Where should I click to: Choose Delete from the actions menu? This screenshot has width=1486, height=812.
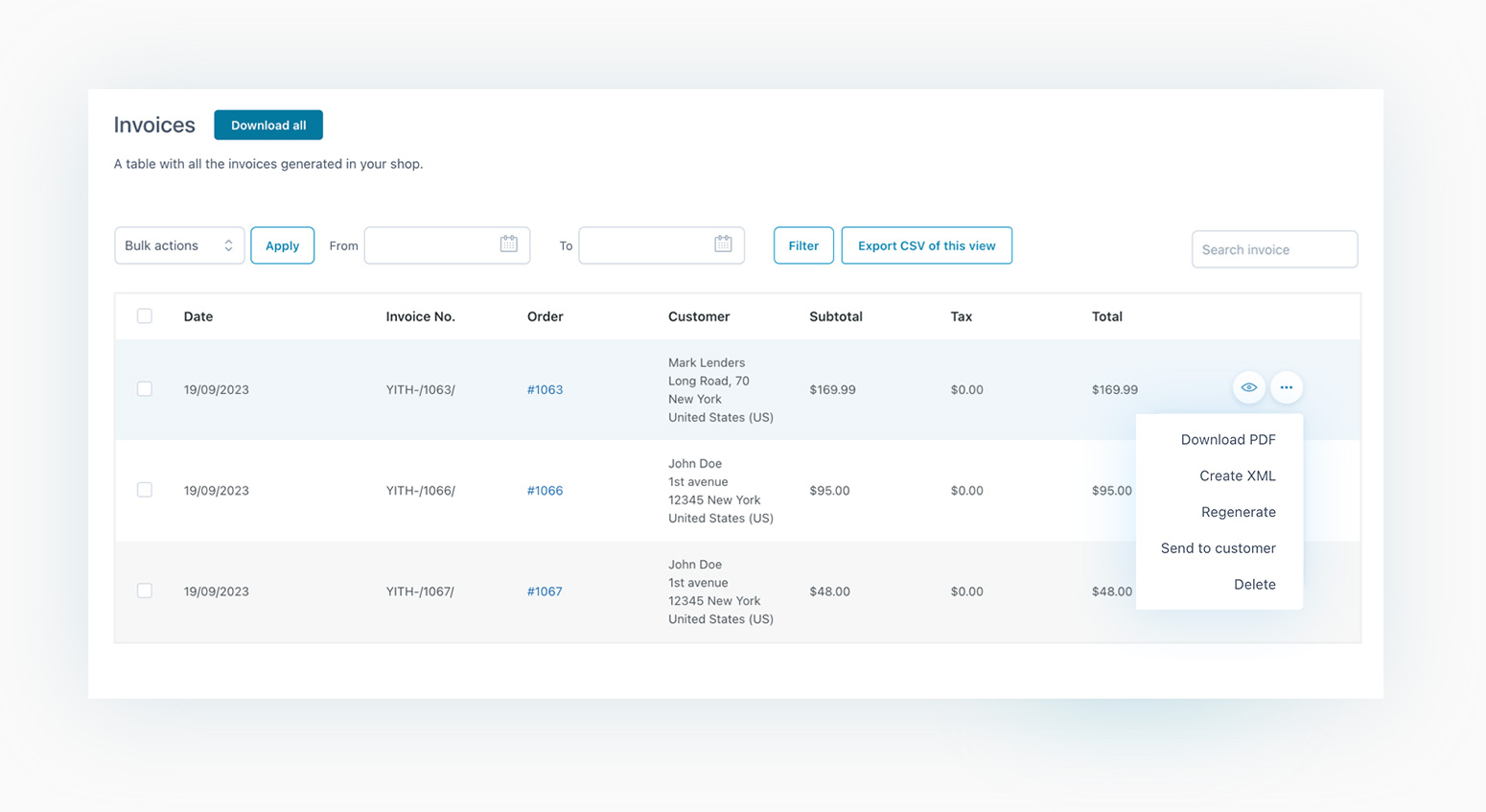click(1254, 584)
